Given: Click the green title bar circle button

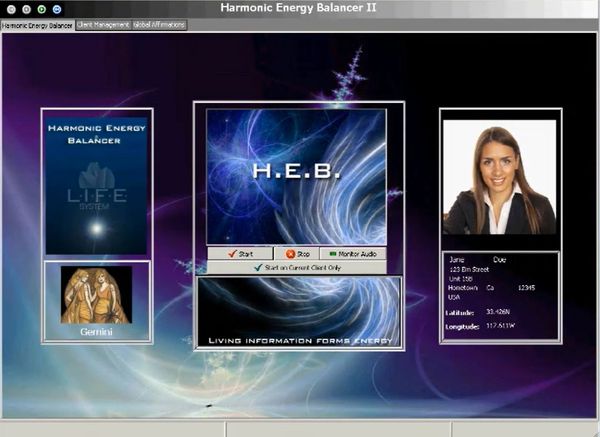Looking at the screenshot, I should click(x=41, y=9).
